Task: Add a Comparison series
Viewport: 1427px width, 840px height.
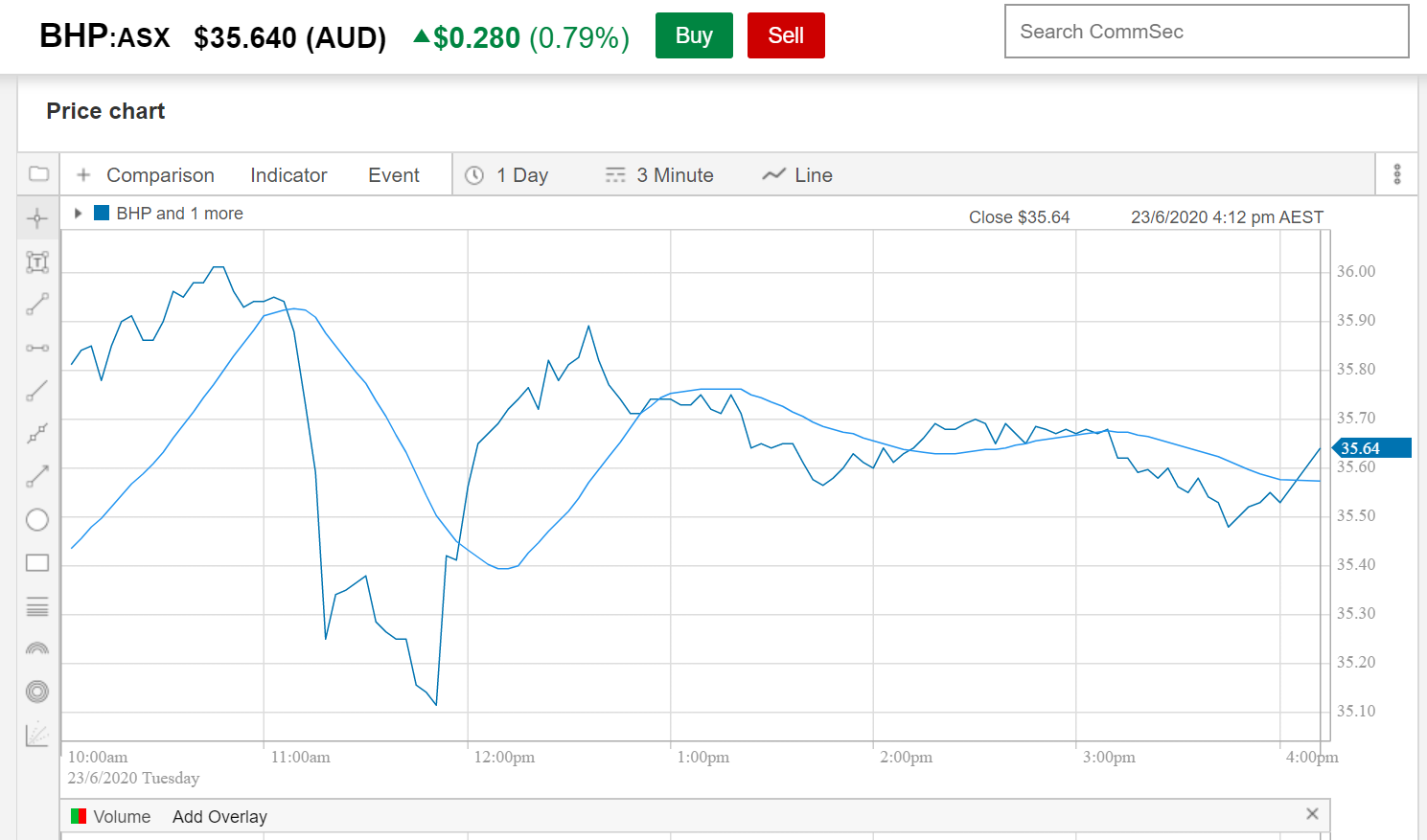Action: [146, 175]
